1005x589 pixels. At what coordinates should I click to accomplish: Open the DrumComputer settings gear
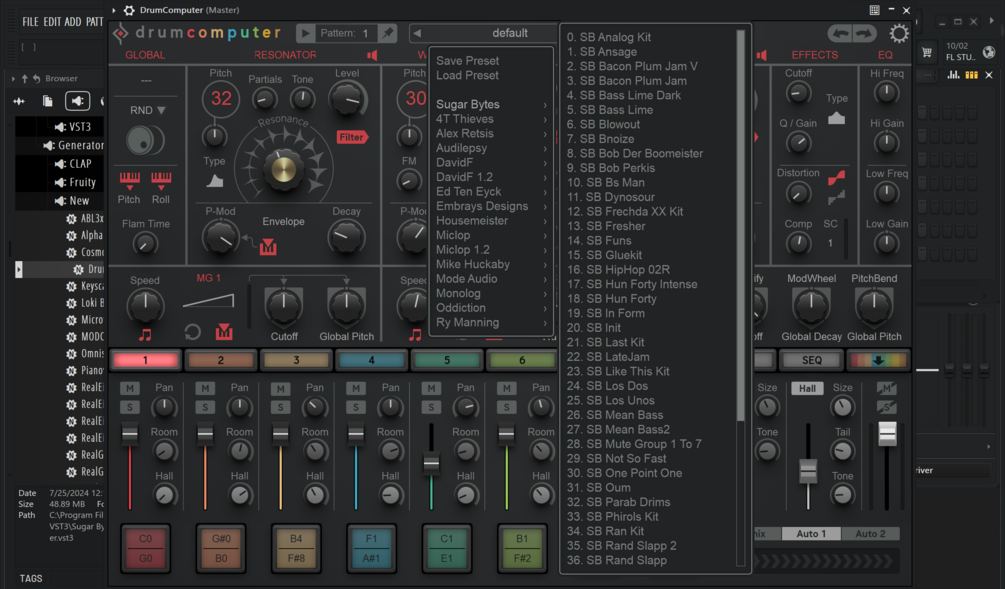(x=899, y=33)
